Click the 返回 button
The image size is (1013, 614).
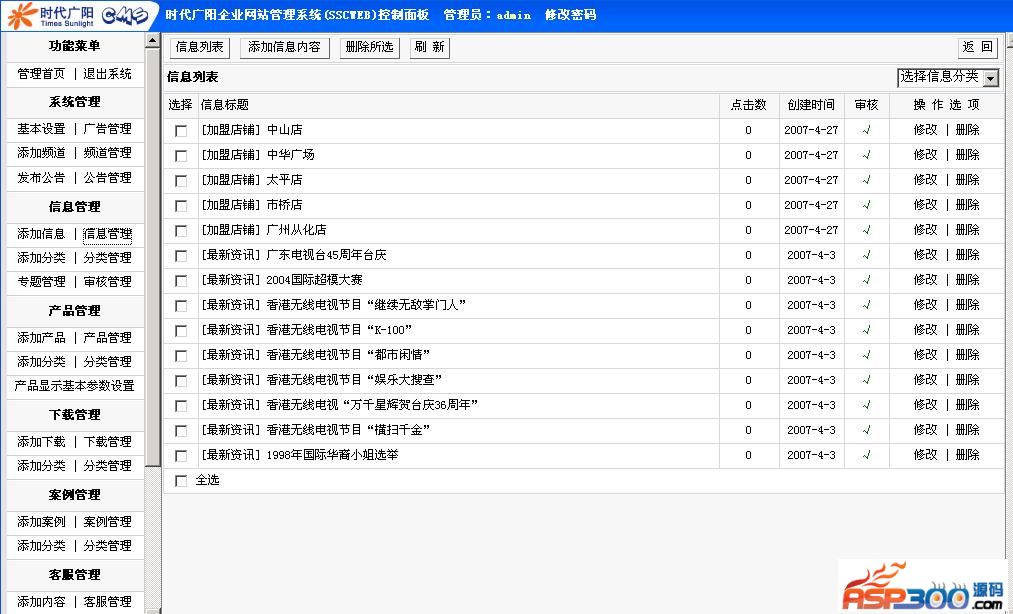[977, 47]
